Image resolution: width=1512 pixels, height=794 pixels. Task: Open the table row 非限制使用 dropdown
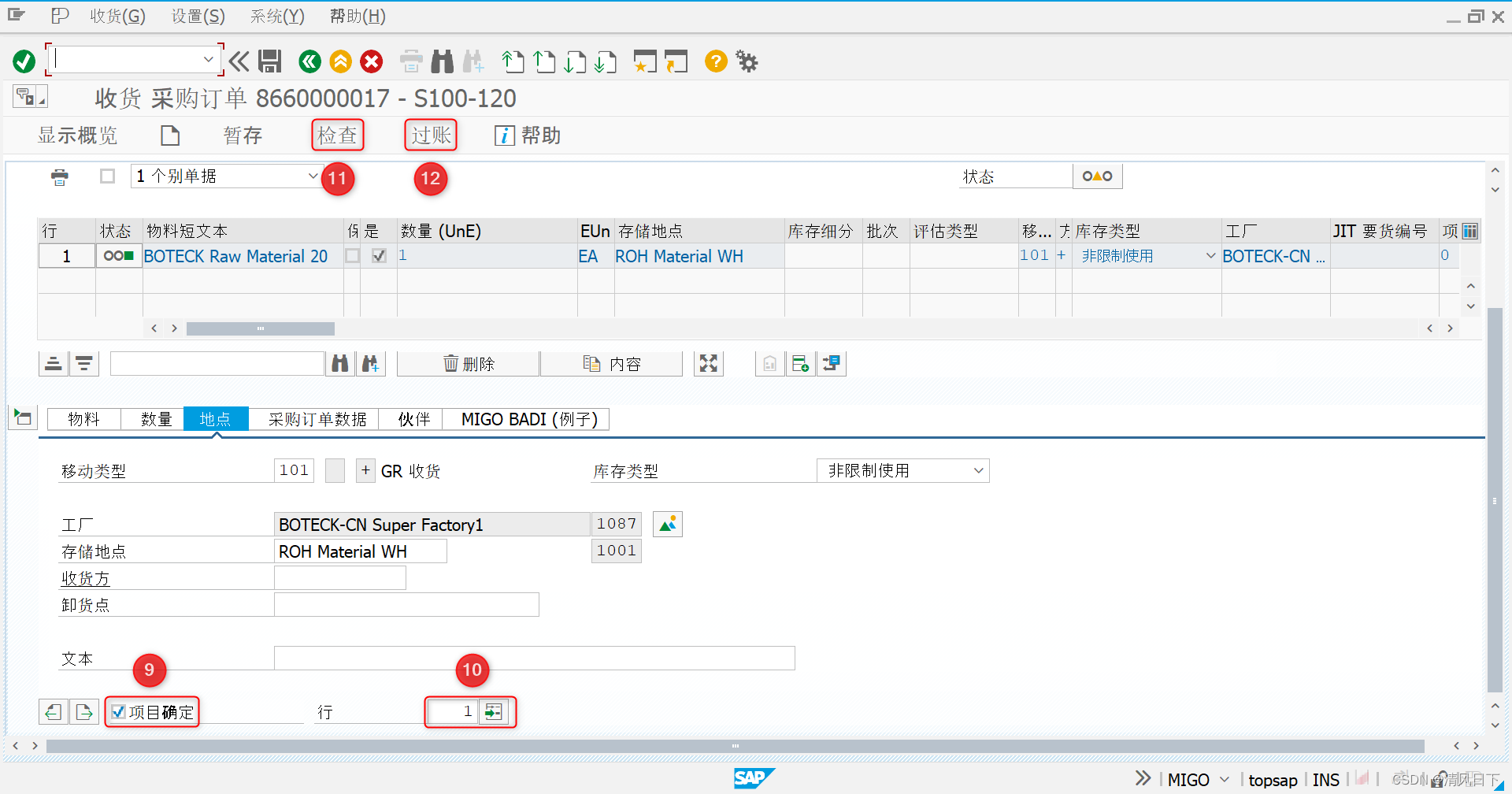tap(1210, 256)
